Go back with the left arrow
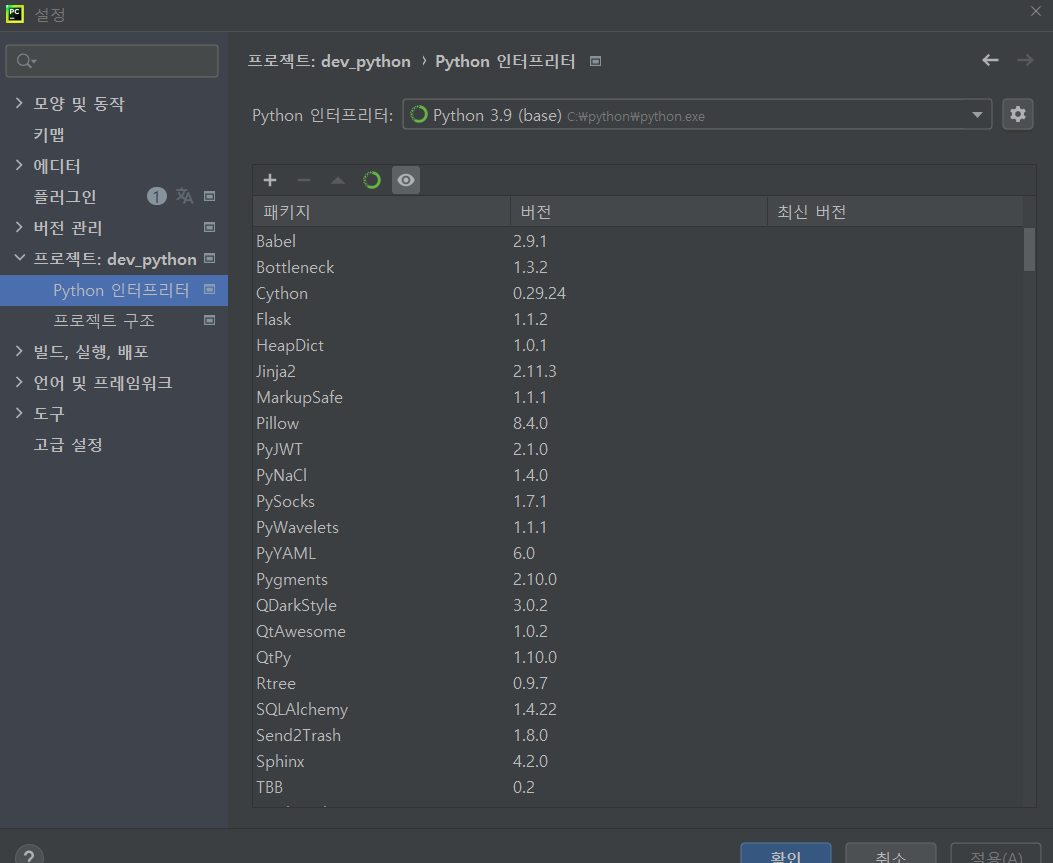 (990, 60)
